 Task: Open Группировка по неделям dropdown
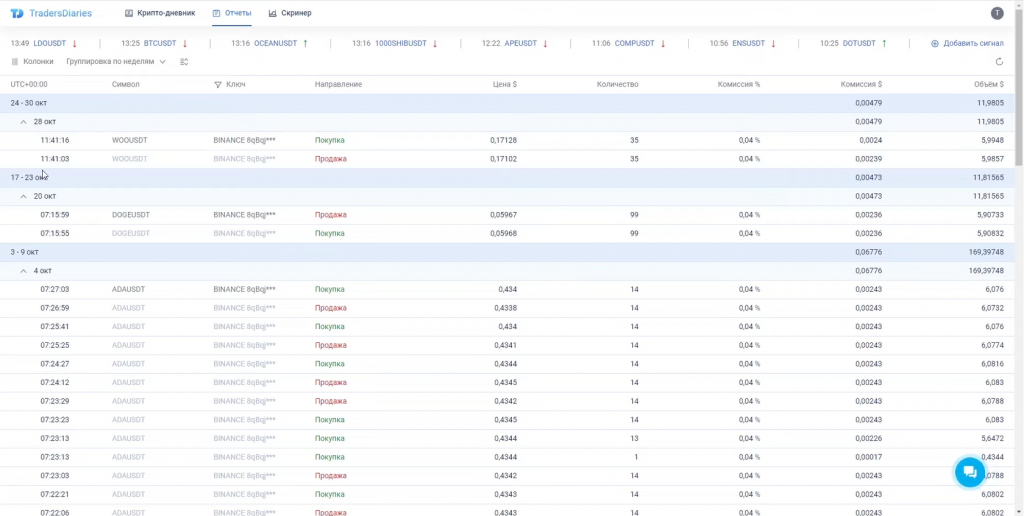pyautogui.click(x=116, y=62)
